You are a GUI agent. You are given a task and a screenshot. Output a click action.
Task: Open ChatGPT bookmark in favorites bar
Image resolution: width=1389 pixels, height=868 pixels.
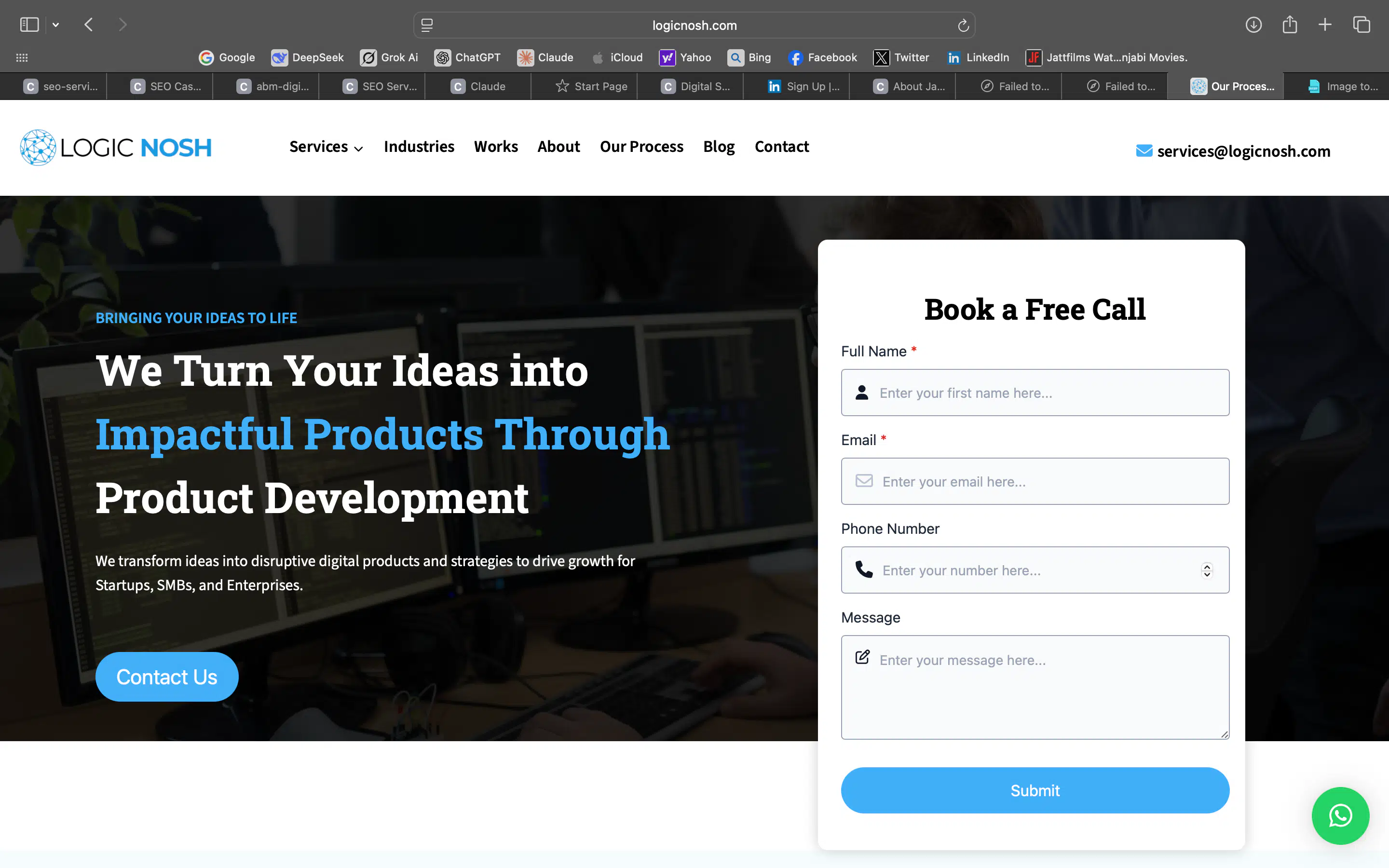(467, 57)
